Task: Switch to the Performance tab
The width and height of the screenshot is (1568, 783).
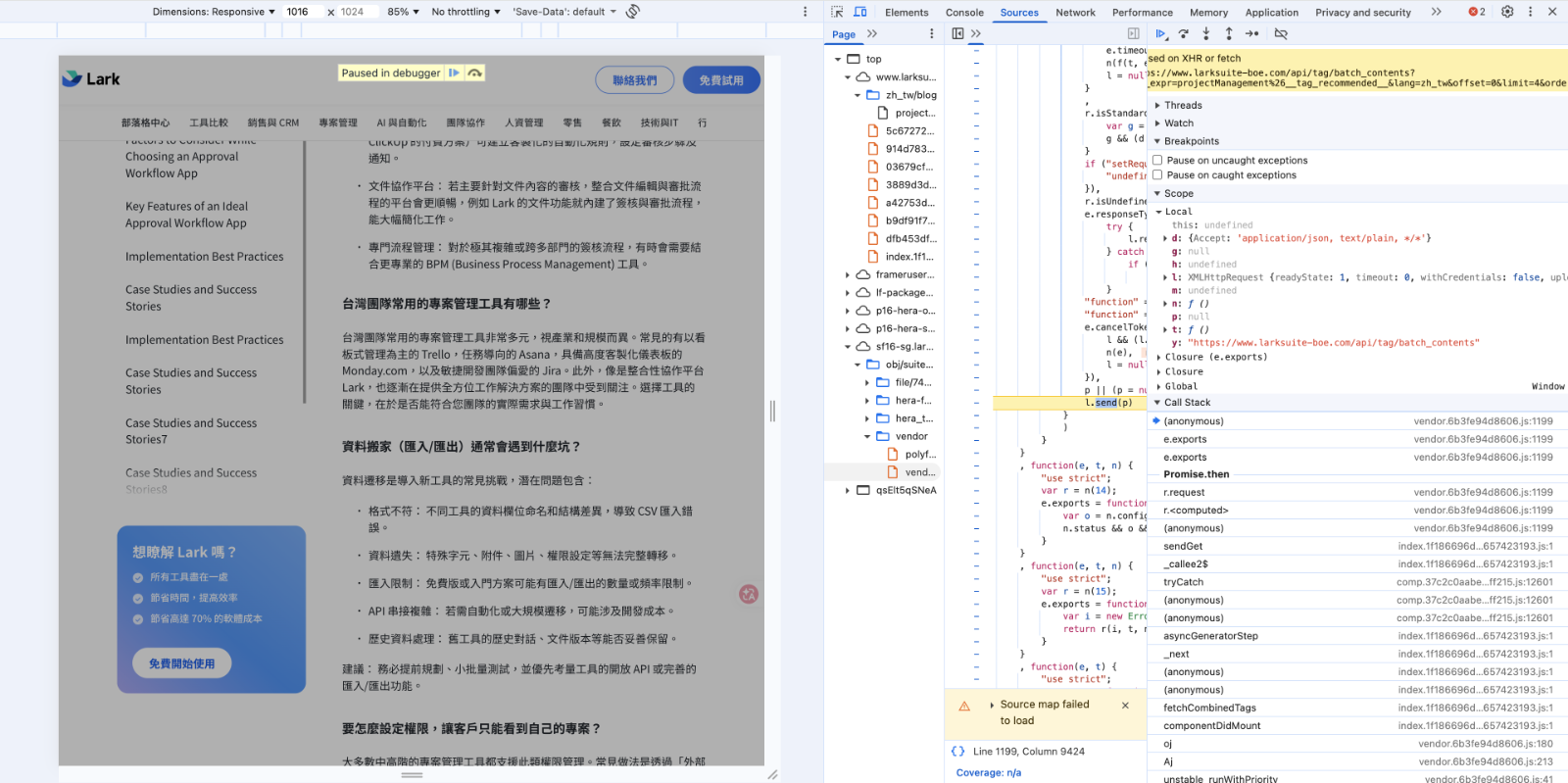Action: tap(1142, 13)
